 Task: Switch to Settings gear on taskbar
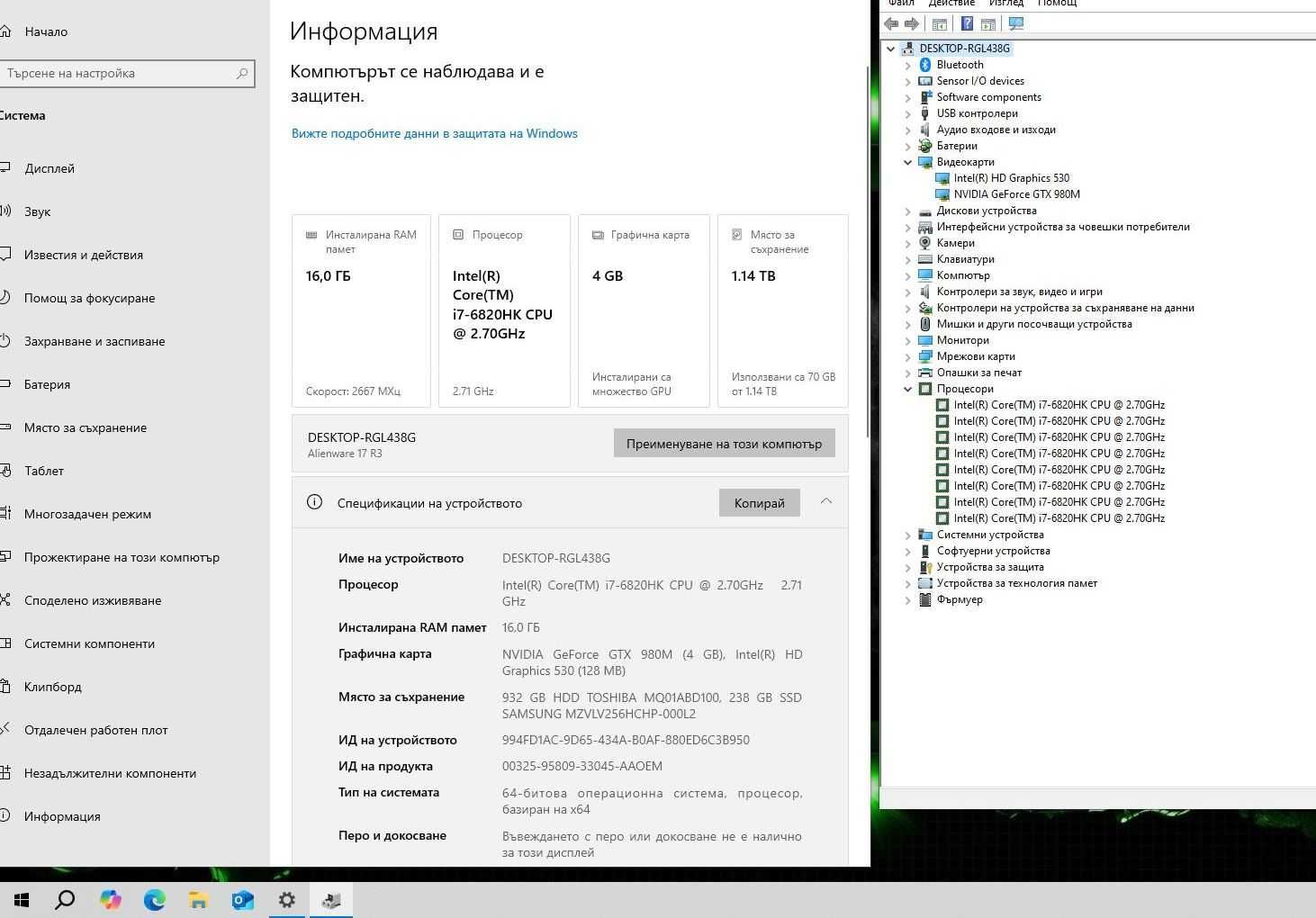287,899
